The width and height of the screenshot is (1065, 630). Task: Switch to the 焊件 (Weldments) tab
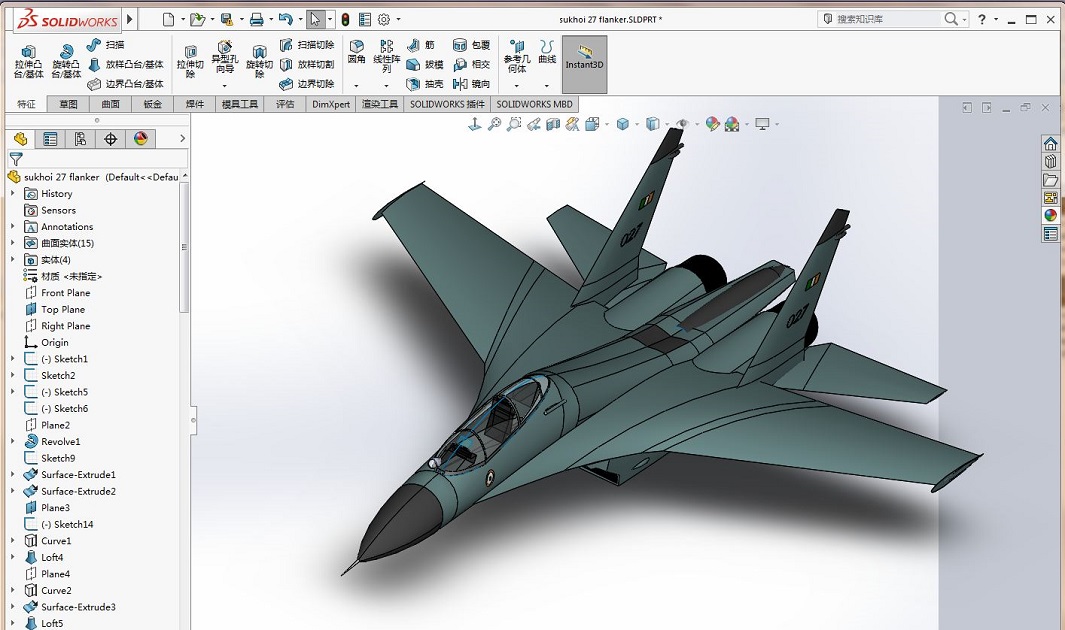[x=195, y=104]
